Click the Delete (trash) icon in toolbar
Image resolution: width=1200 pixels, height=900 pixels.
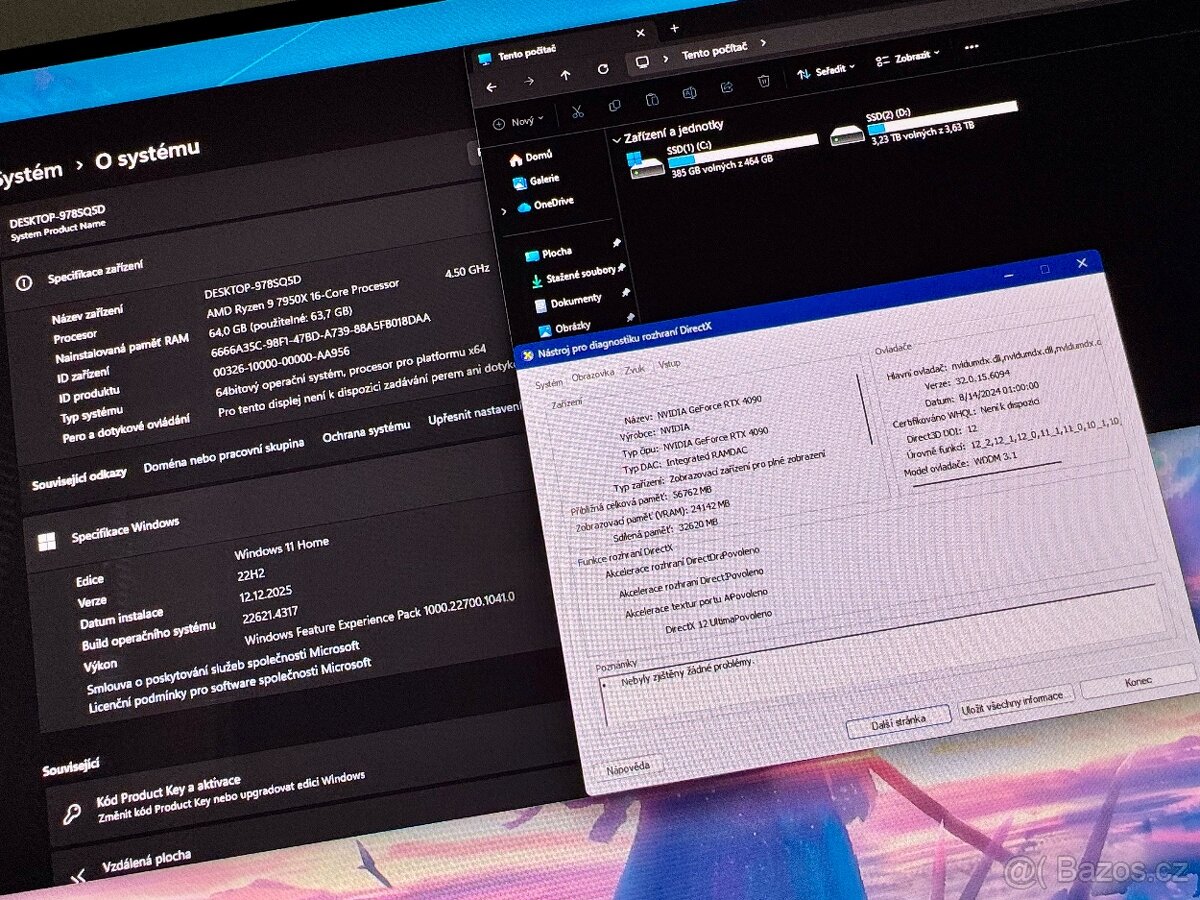pos(763,82)
